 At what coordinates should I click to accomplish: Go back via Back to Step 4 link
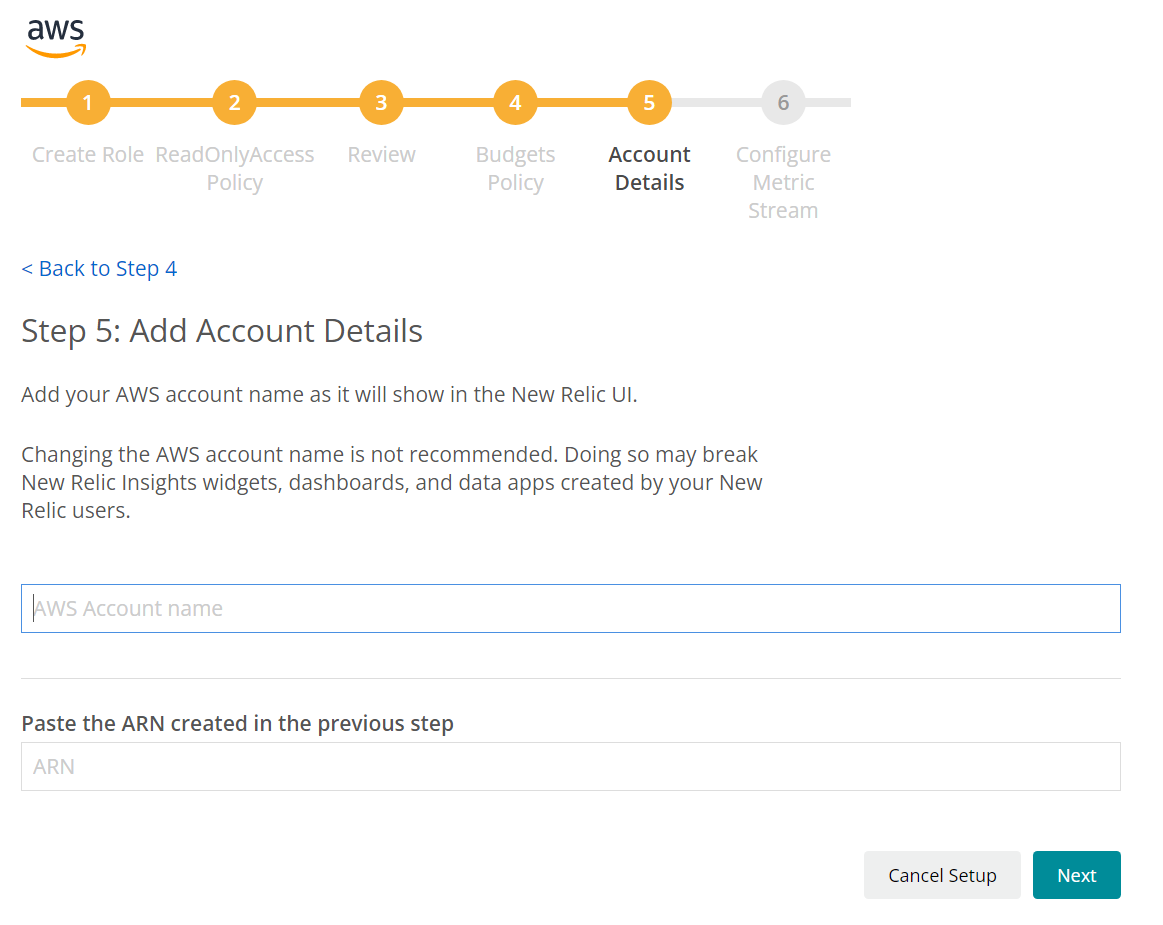pos(99,269)
